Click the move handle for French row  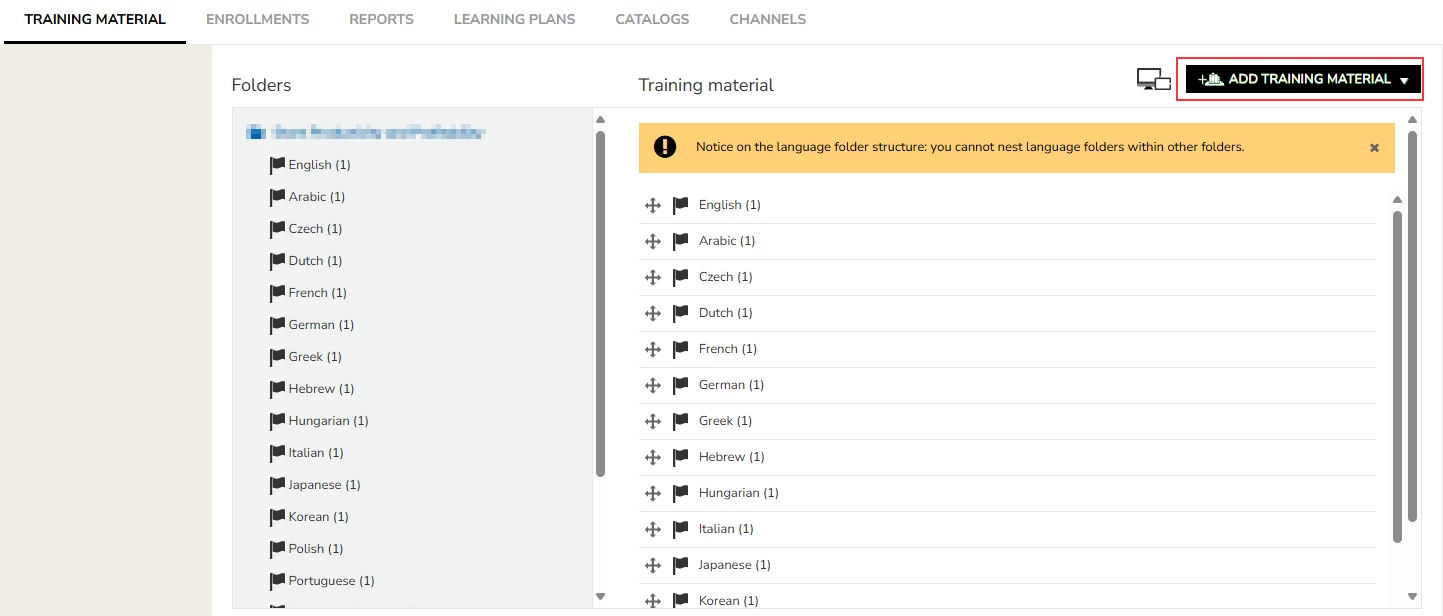click(653, 349)
